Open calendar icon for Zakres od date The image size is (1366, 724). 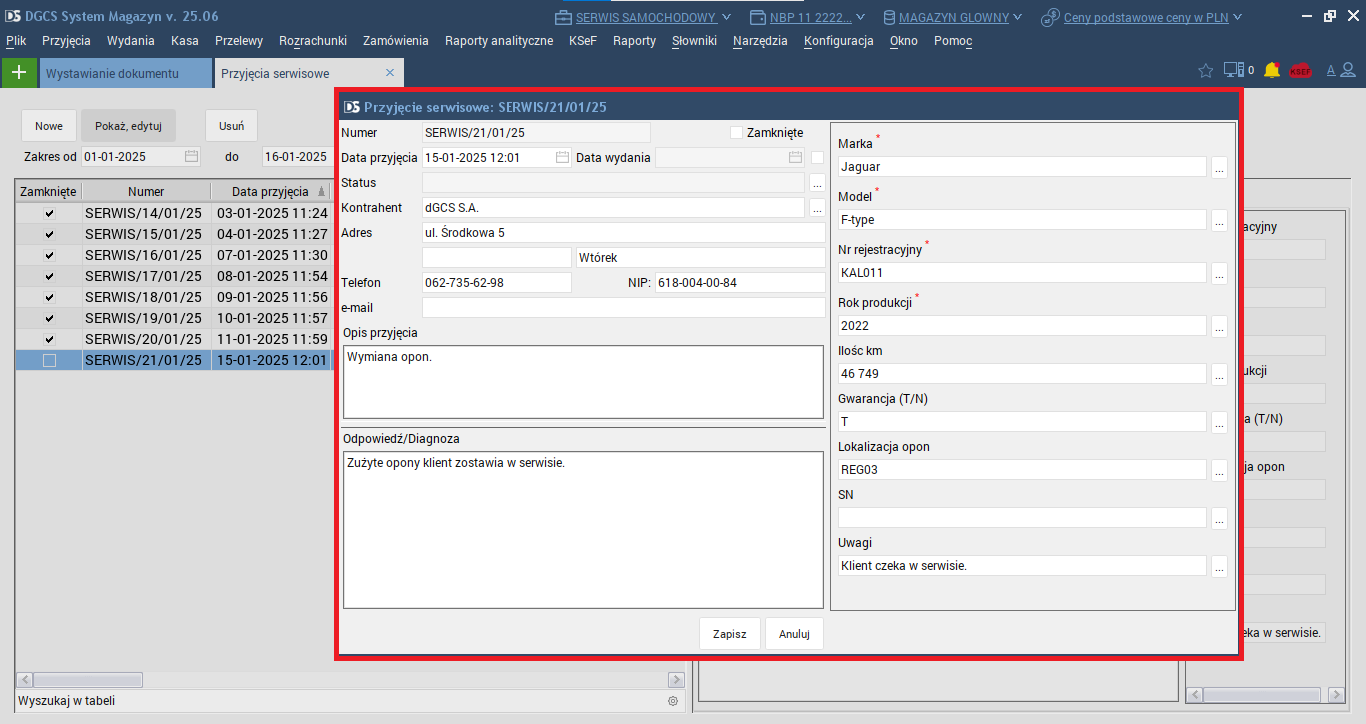191,157
